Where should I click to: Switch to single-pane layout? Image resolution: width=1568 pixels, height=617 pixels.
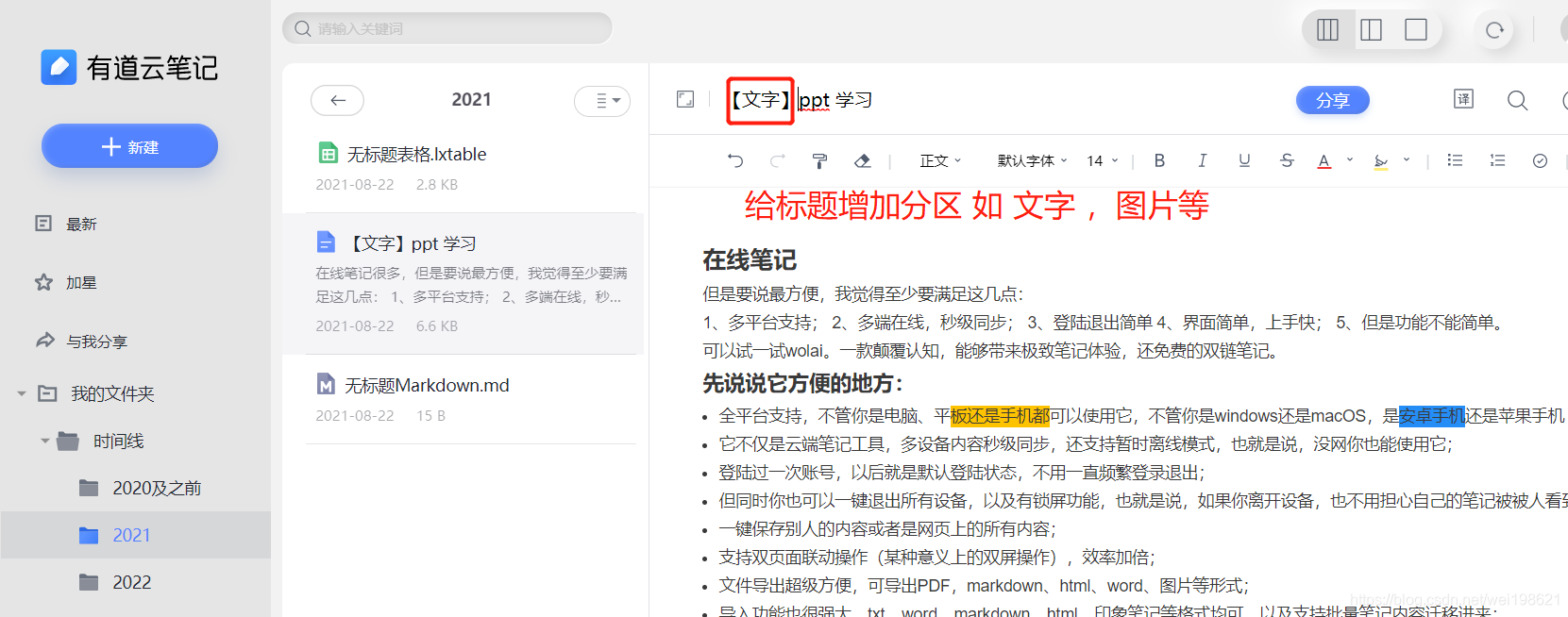1416,29
